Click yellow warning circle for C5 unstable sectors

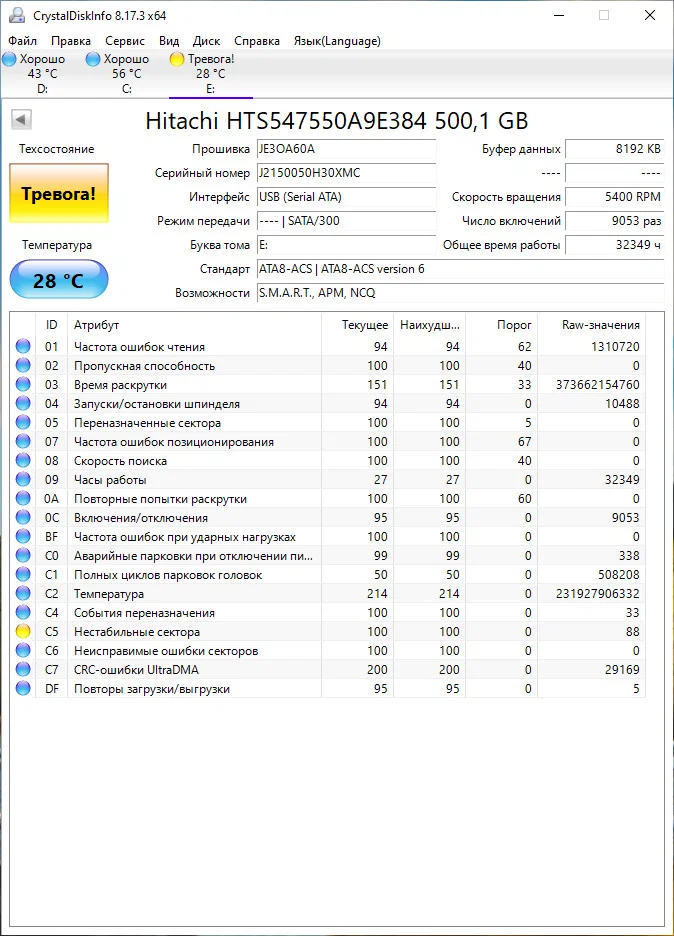23,632
